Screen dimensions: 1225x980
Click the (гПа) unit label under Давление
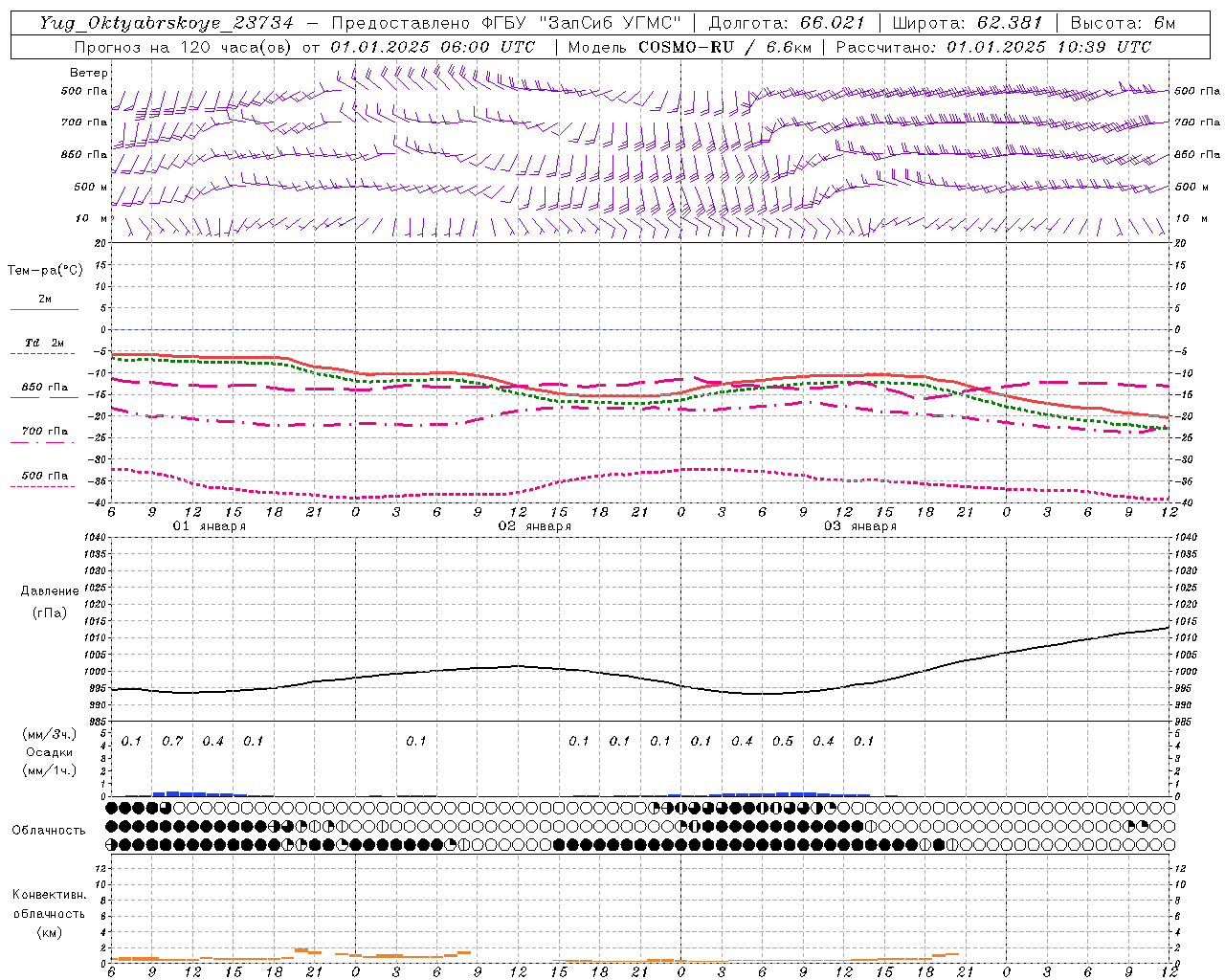click(x=49, y=612)
